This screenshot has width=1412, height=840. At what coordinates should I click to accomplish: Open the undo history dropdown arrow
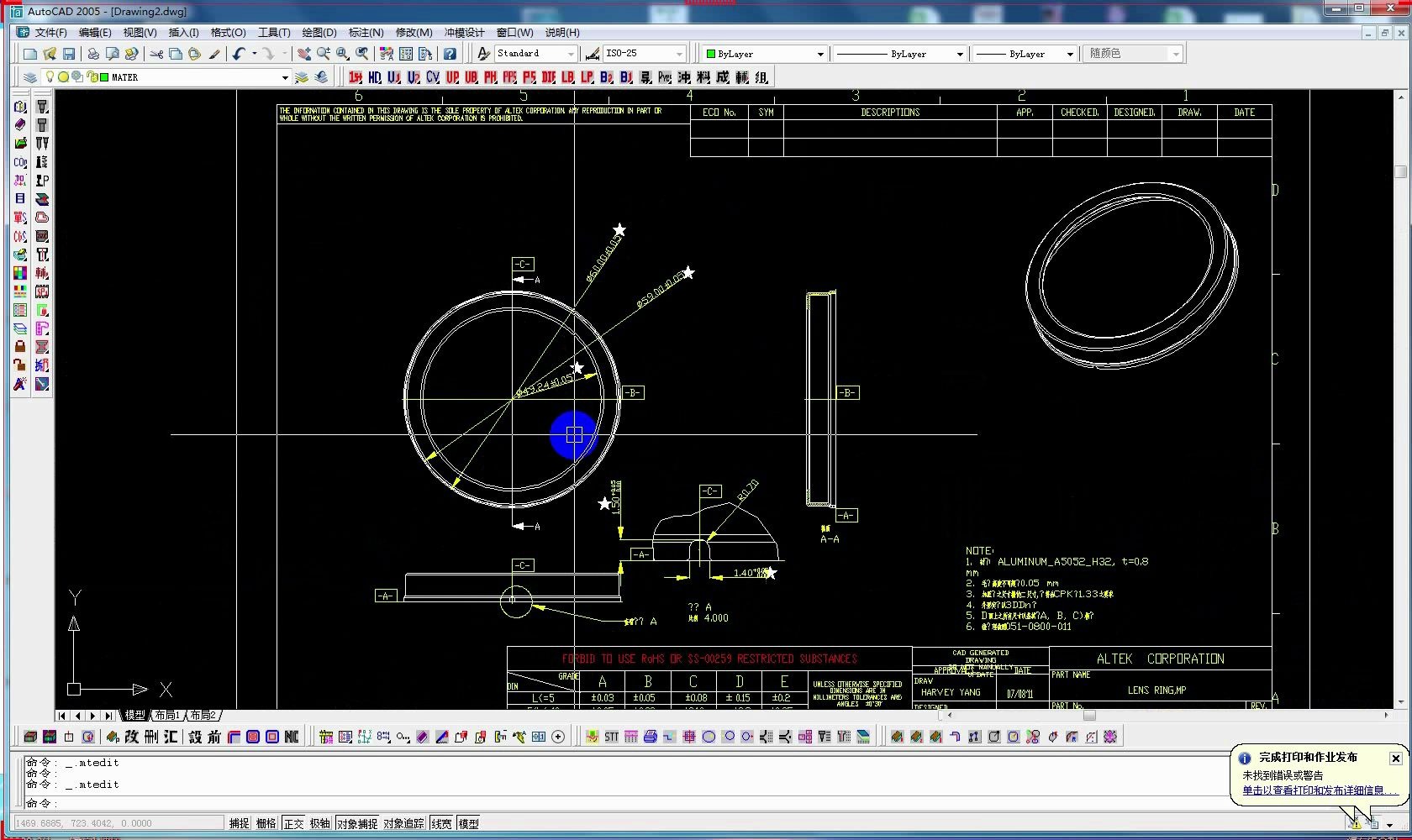click(254, 54)
